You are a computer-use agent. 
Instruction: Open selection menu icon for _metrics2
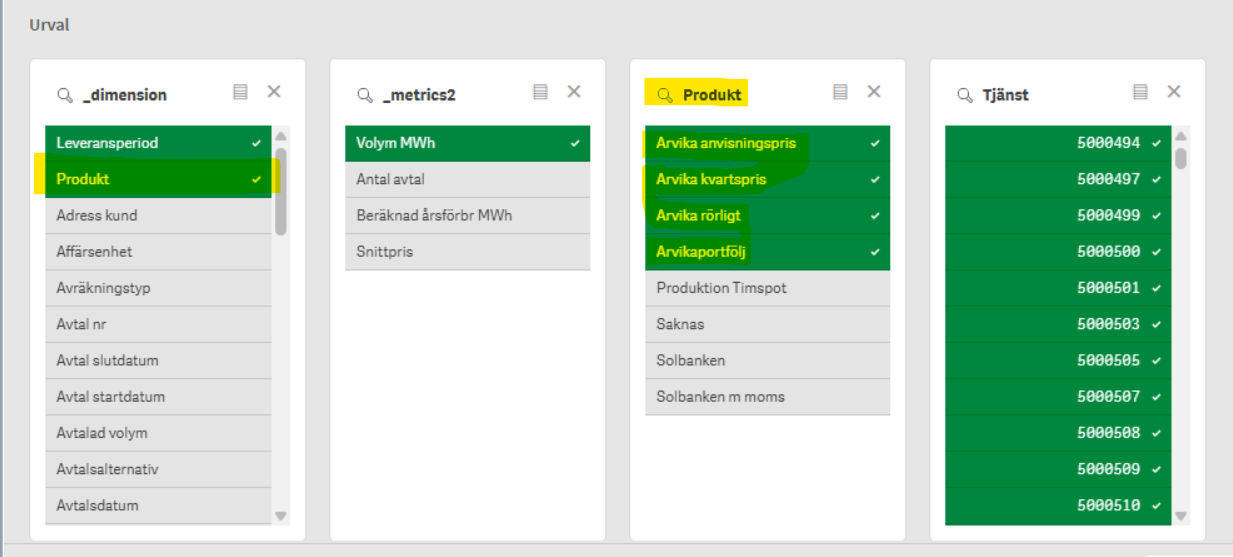click(540, 92)
